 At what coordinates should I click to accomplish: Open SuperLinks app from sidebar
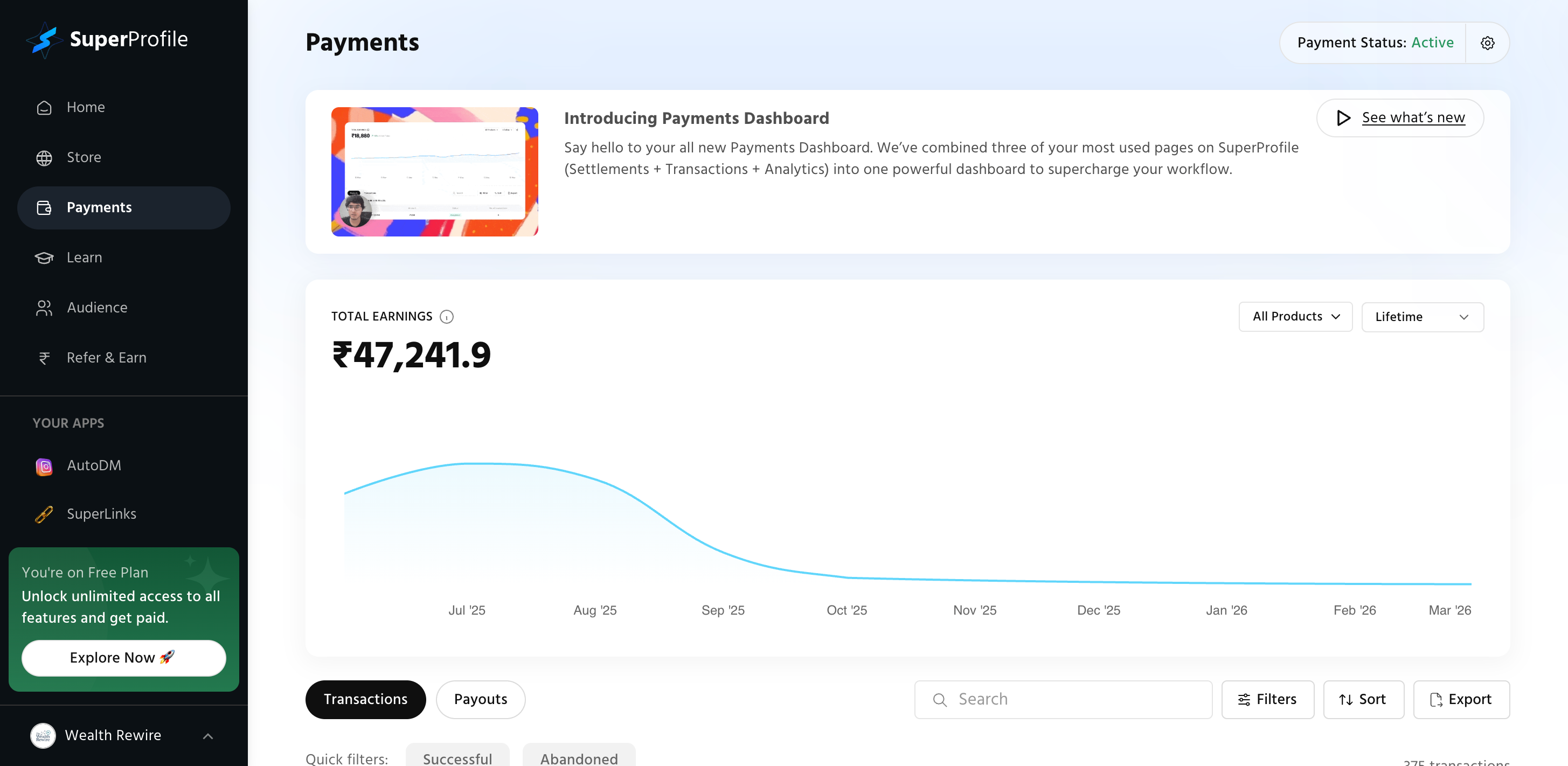point(101,514)
